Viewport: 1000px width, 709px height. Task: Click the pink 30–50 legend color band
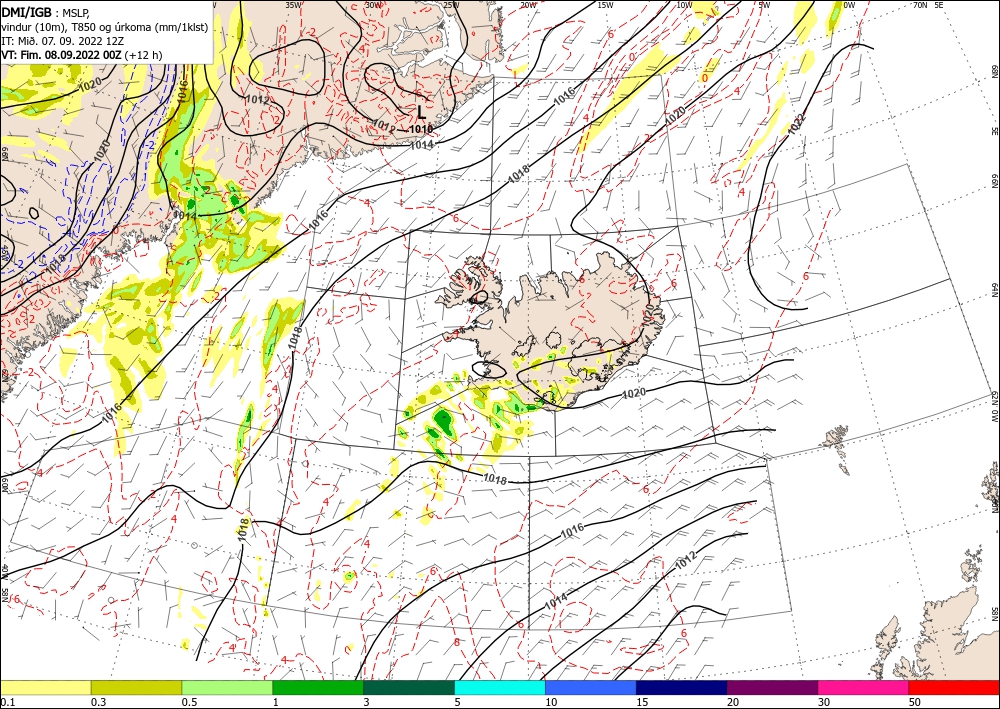pos(864,687)
